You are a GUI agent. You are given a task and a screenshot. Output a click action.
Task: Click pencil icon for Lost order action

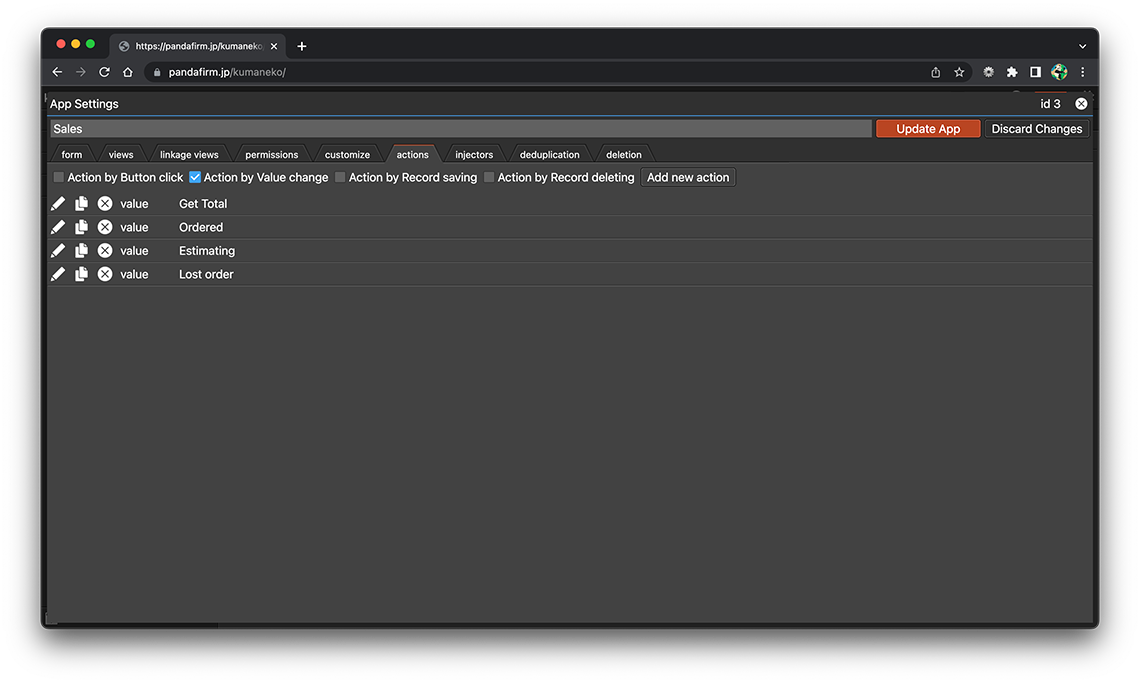point(58,274)
